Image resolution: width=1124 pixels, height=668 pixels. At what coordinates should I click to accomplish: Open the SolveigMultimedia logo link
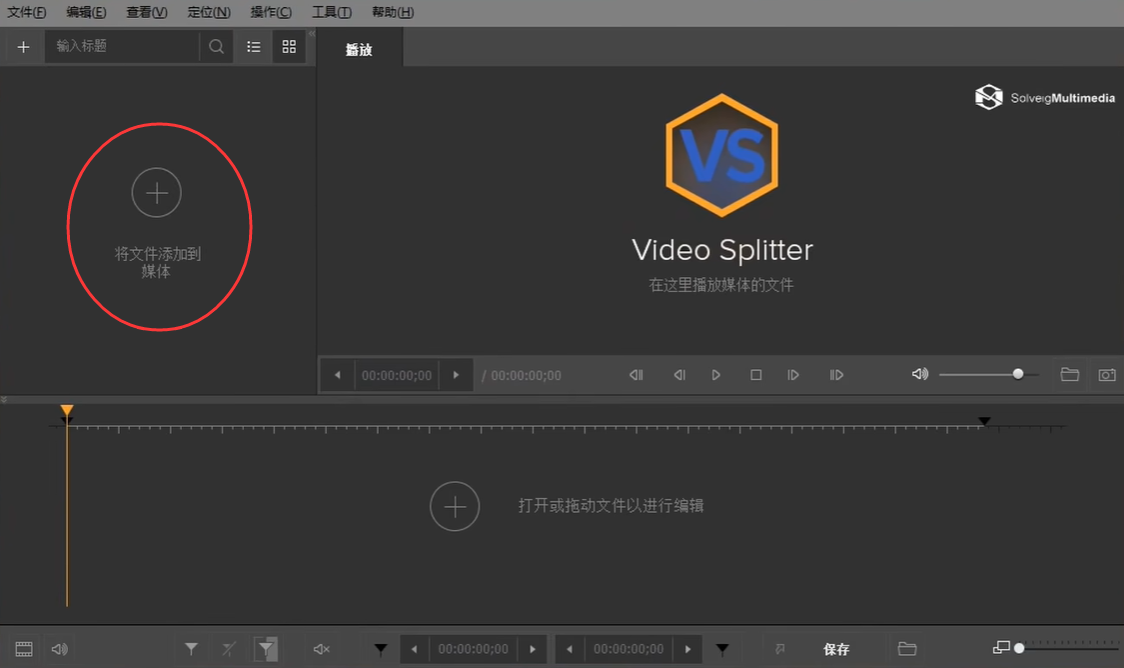[x=1044, y=97]
